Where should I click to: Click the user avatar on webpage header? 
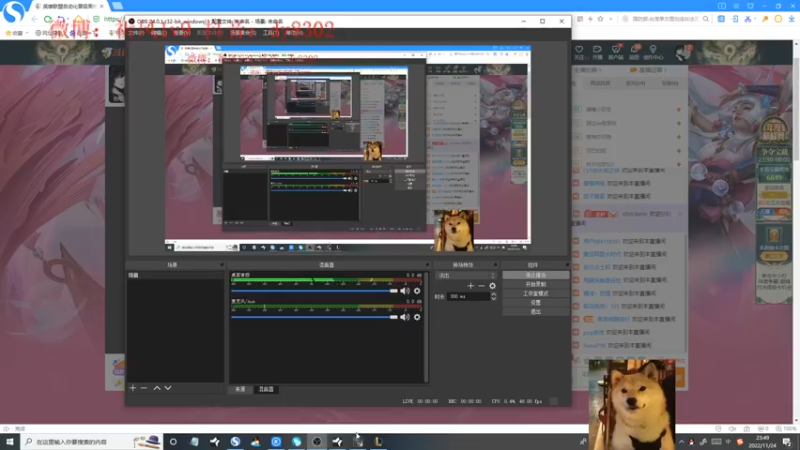[684, 52]
